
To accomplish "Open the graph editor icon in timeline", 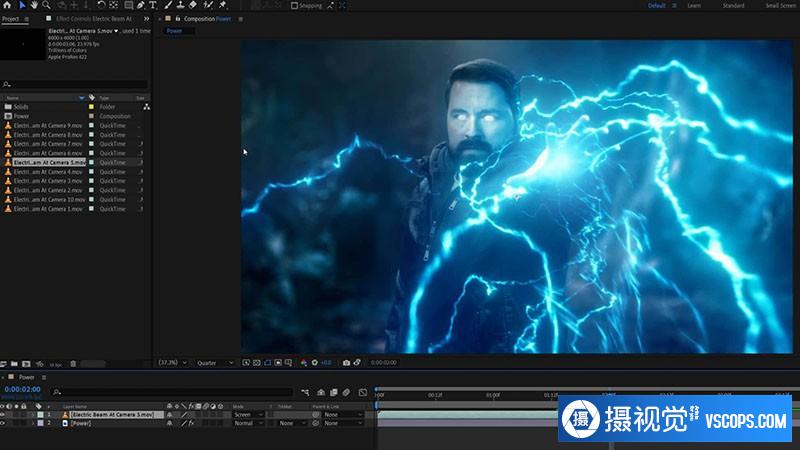I will click(363, 392).
